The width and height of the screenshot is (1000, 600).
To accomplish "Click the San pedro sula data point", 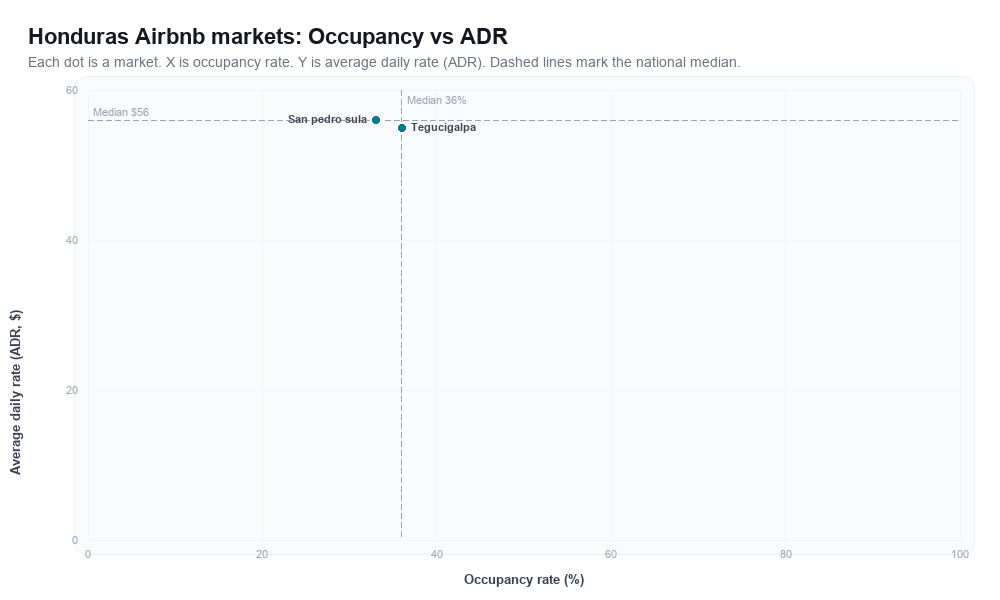I will (x=376, y=120).
